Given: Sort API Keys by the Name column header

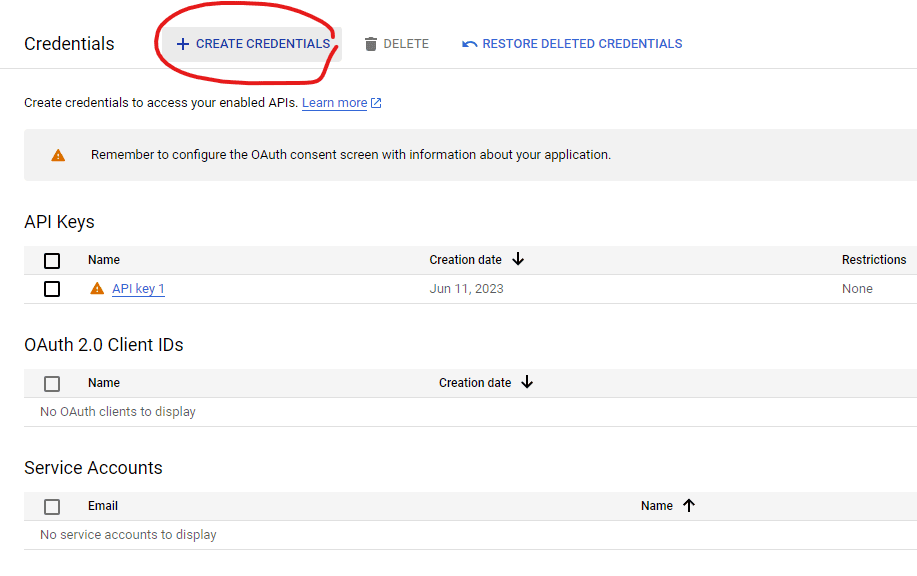Looking at the screenshot, I should [x=103, y=259].
